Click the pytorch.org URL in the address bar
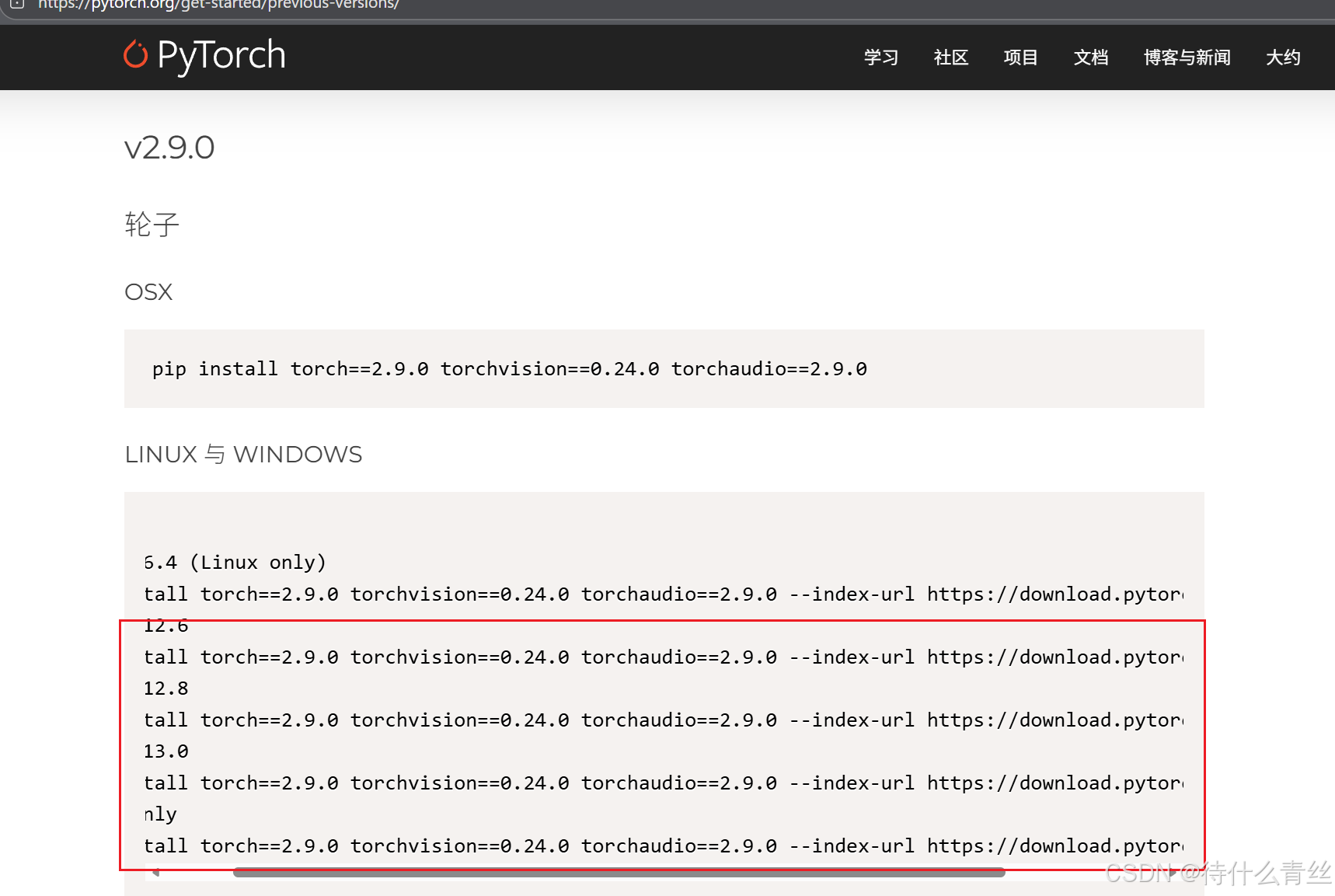Screen dimensions: 1335x896 pos(218,5)
